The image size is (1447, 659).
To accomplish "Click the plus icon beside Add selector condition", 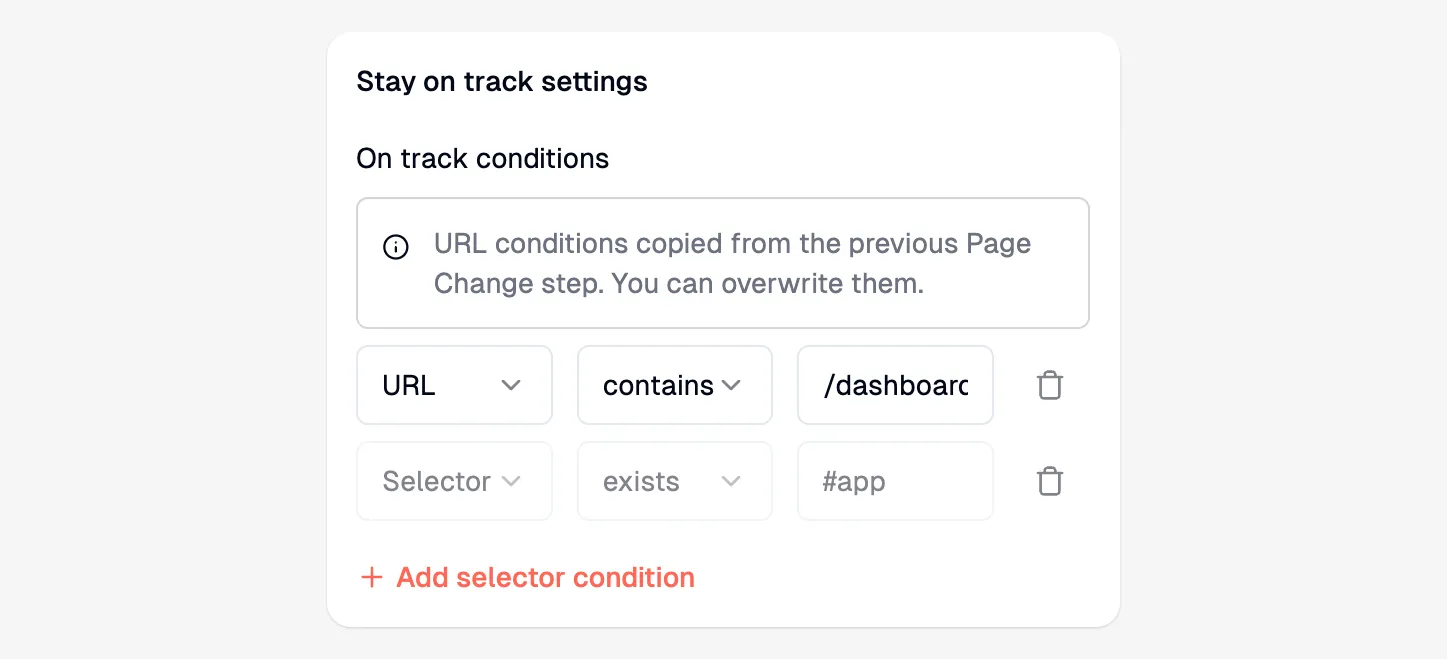I will [371, 577].
